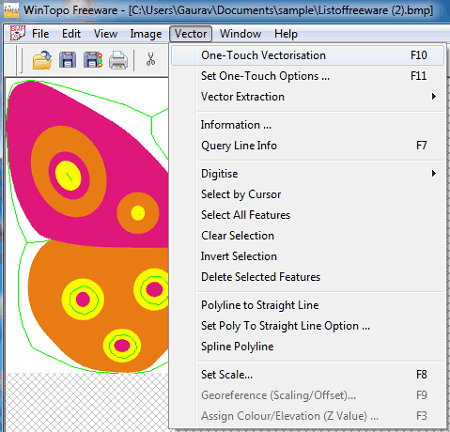Viewport: 450px width, 432px height.
Task: Click the Open file folder icon
Action: pyautogui.click(x=42, y=60)
